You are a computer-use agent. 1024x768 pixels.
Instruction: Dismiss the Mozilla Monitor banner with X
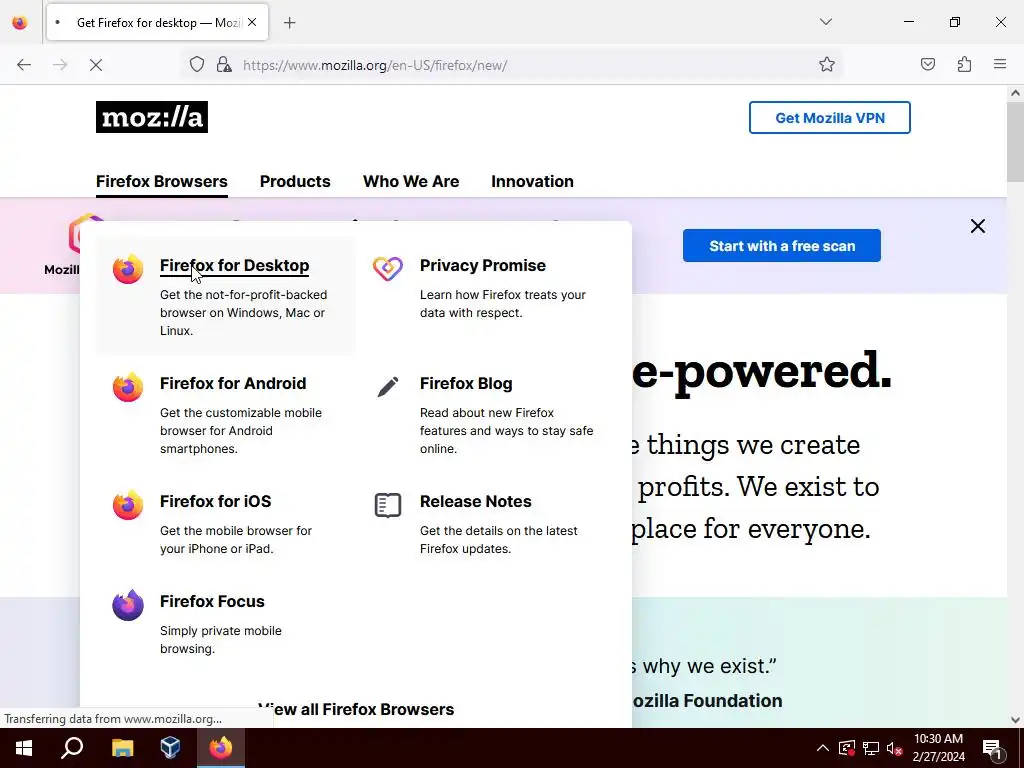[978, 226]
